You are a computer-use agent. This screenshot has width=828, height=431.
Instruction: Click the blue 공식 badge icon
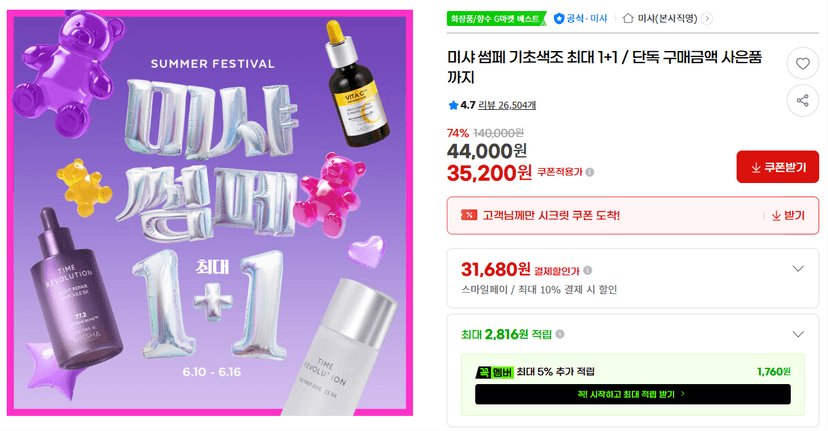click(x=559, y=18)
